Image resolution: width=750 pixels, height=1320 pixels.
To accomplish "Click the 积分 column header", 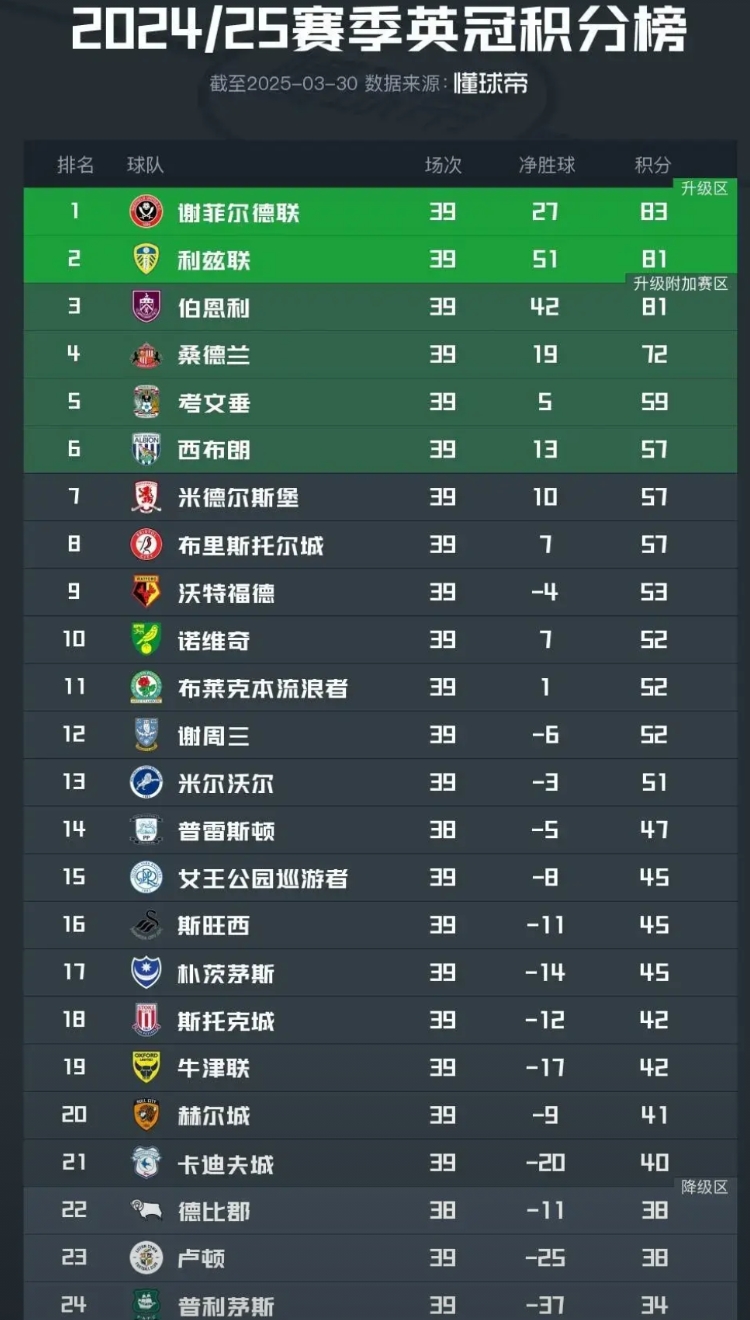I will pos(653,165).
